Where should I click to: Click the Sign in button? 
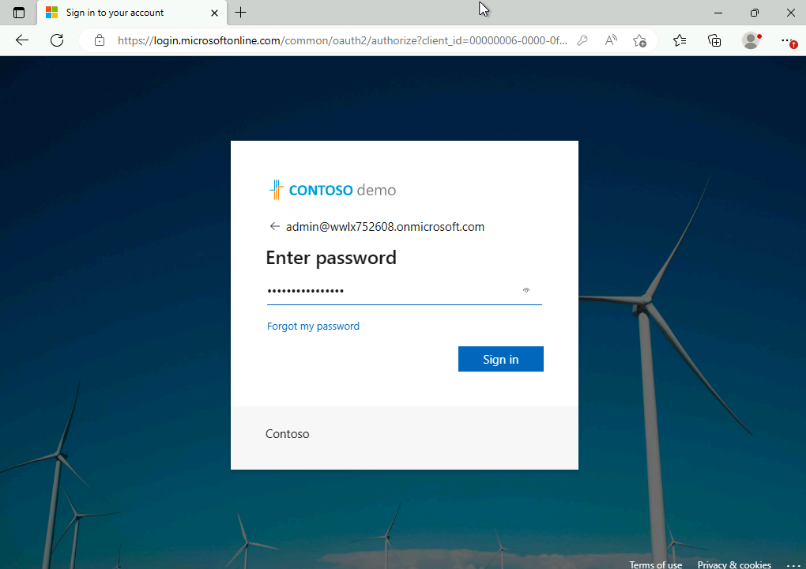(500, 359)
